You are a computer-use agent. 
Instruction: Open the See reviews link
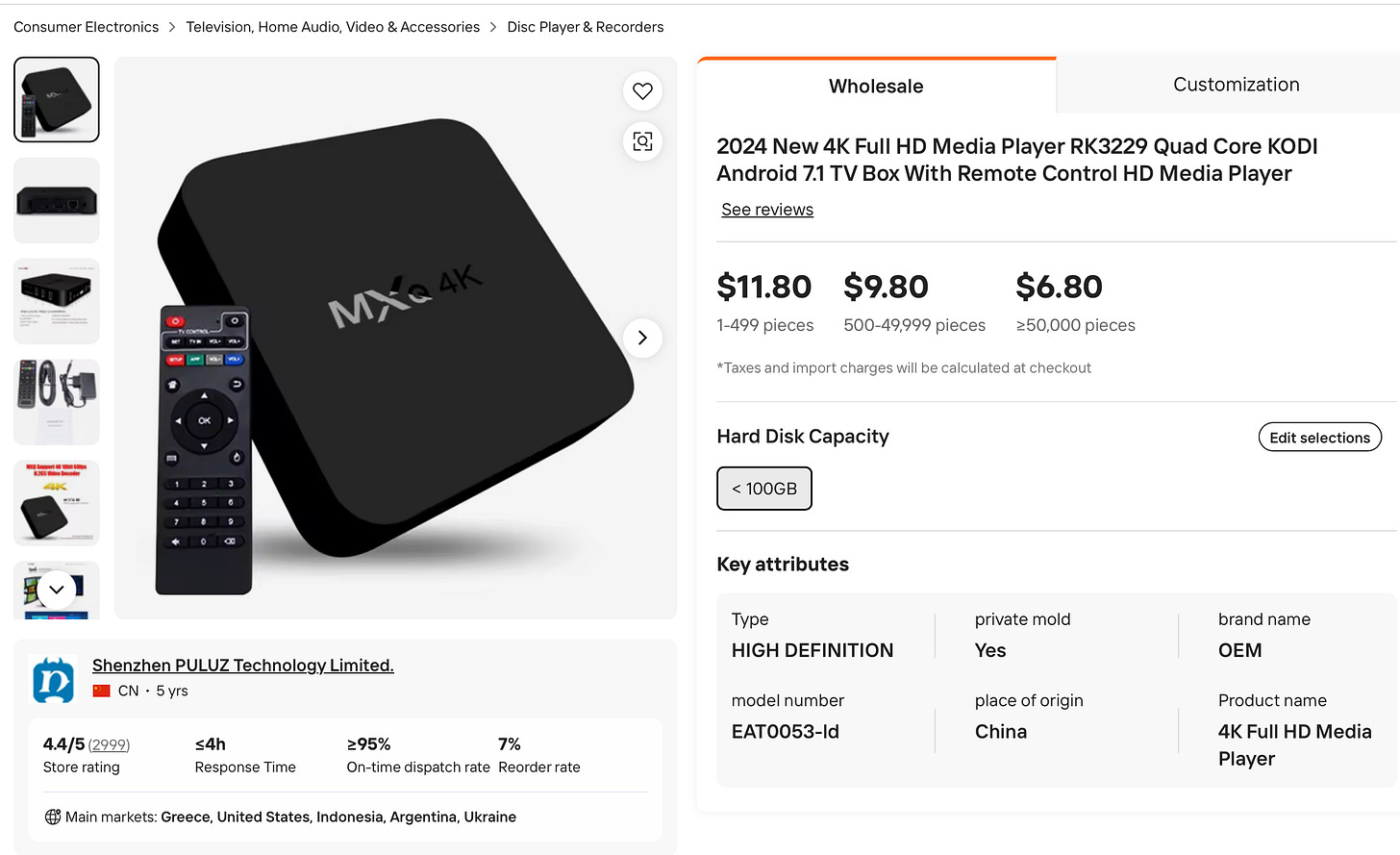point(767,210)
